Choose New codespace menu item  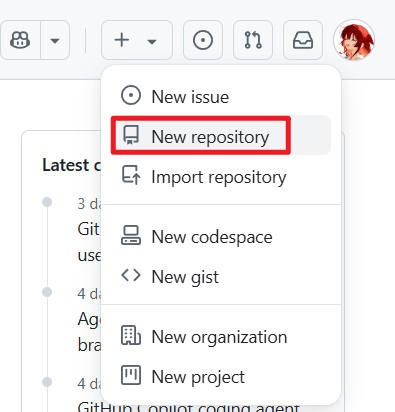(x=221, y=236)
